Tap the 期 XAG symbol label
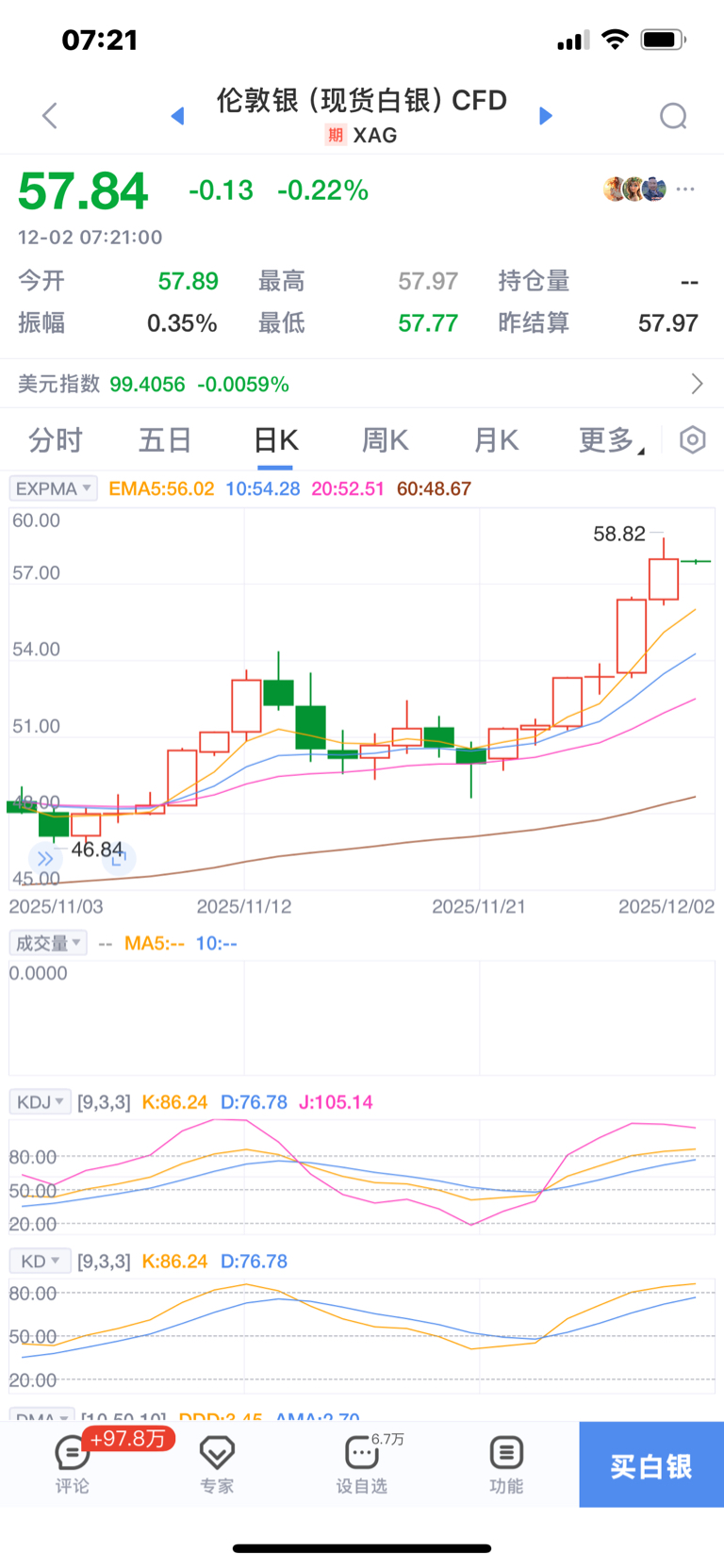724x1568 pixels. click(362, 135)
